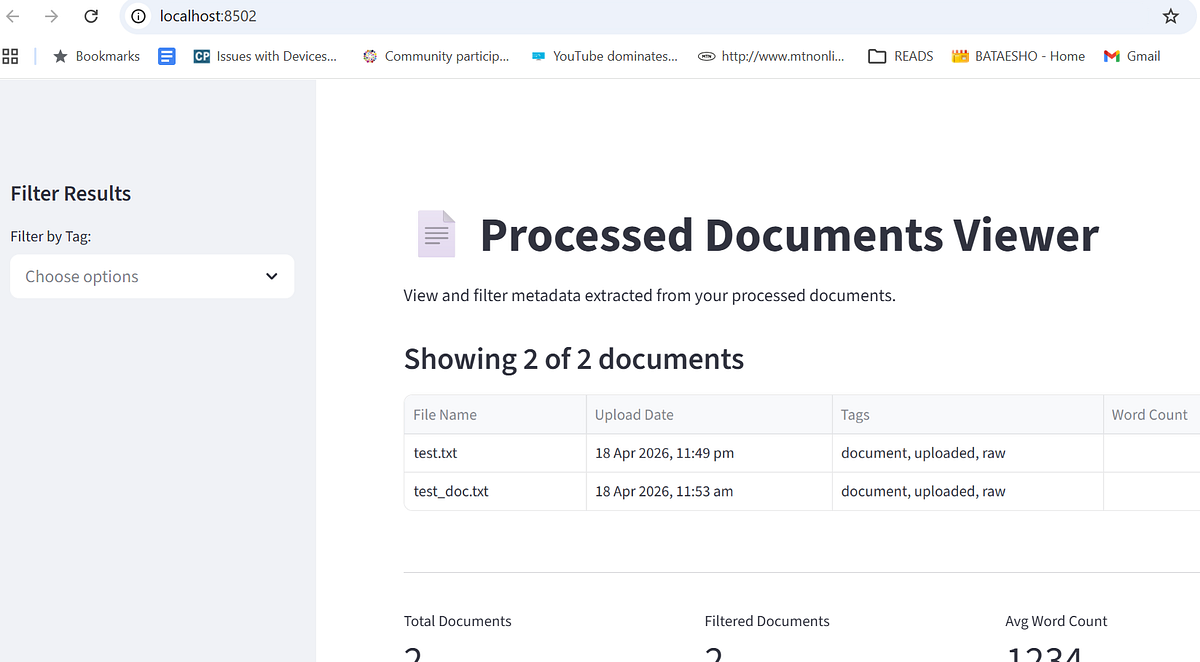The height and width of the screenshot is (662, 1200).
Task: Bookmark this page with star icon
Action: click(x=1171, y=16)
